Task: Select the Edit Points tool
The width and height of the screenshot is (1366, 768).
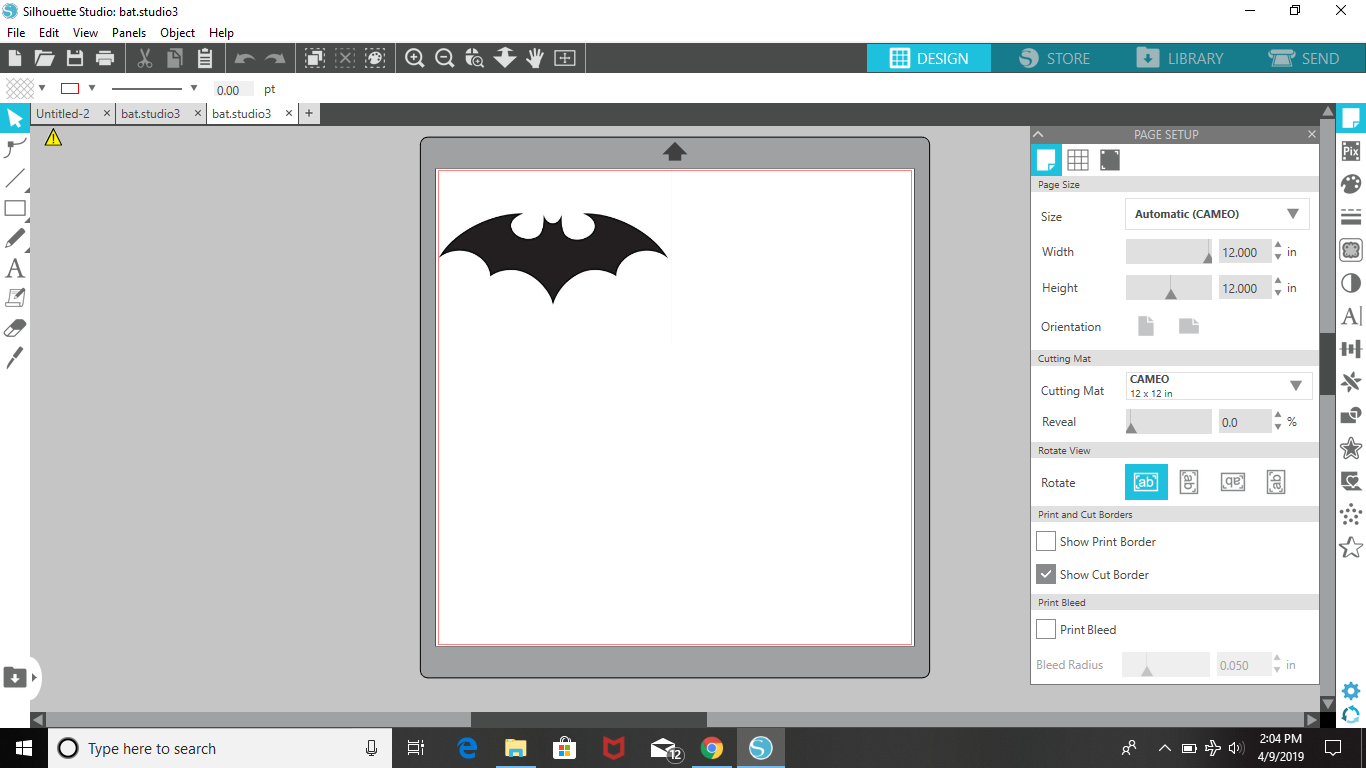Action: pos(15,148)
